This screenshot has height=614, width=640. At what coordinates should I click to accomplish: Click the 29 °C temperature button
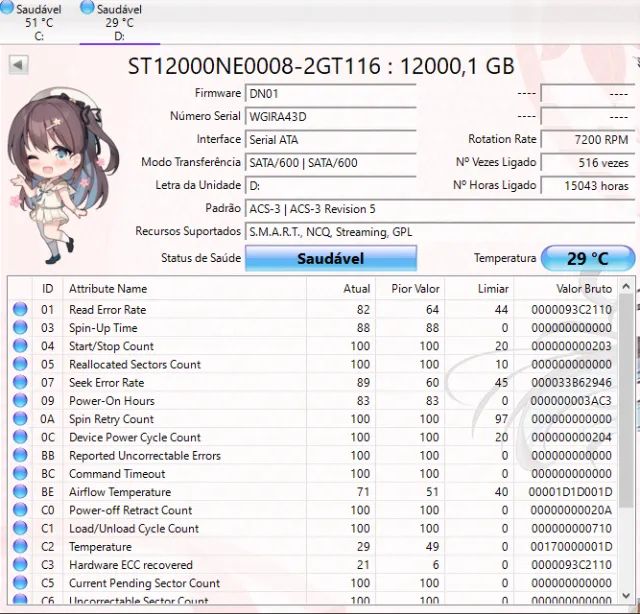(588, 258)
